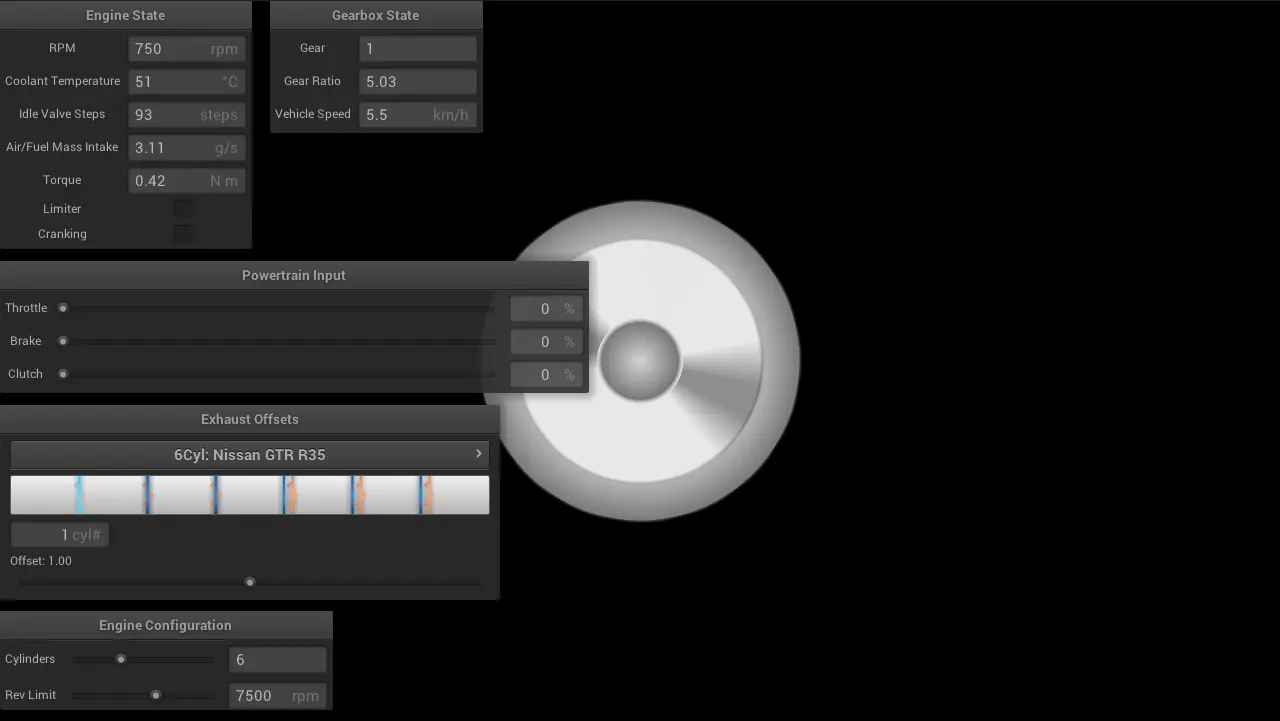Click the Coolant Temperature field
The height and width of the screenshot is (721, 1280).
tap(187, 81)
